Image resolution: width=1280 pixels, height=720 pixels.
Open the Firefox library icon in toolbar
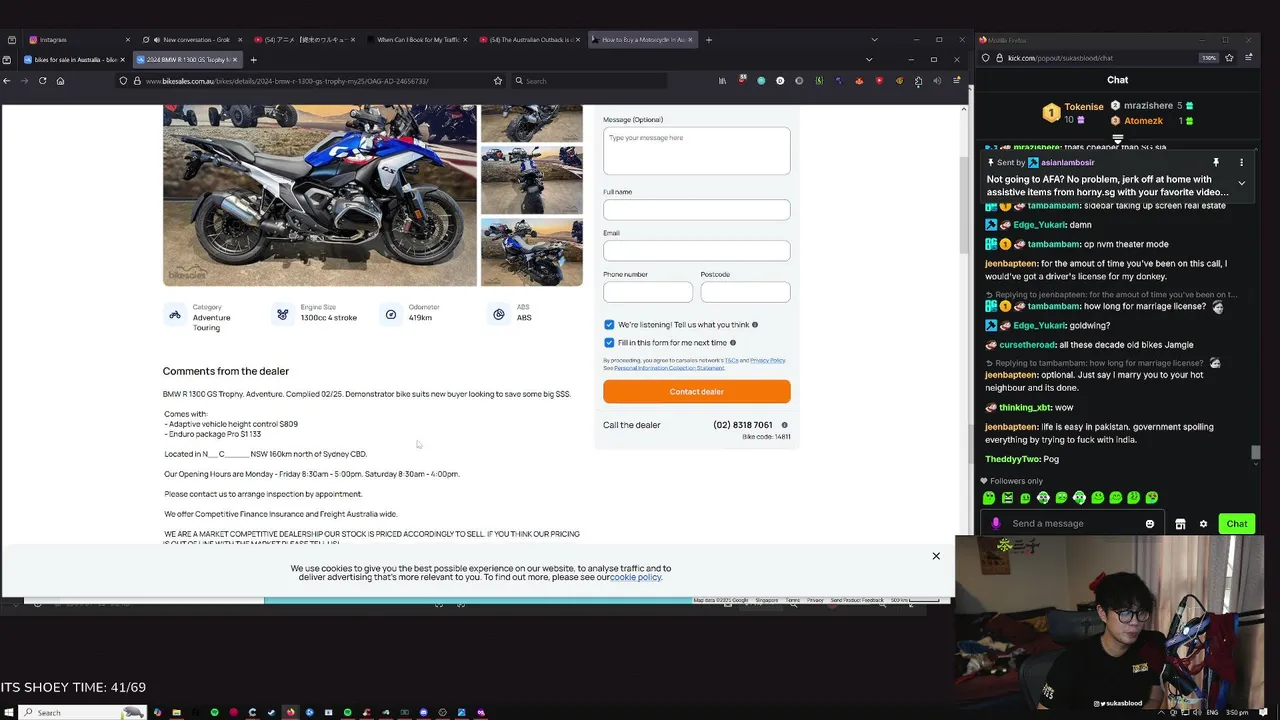pyautogui.click(x=723, y=81)
